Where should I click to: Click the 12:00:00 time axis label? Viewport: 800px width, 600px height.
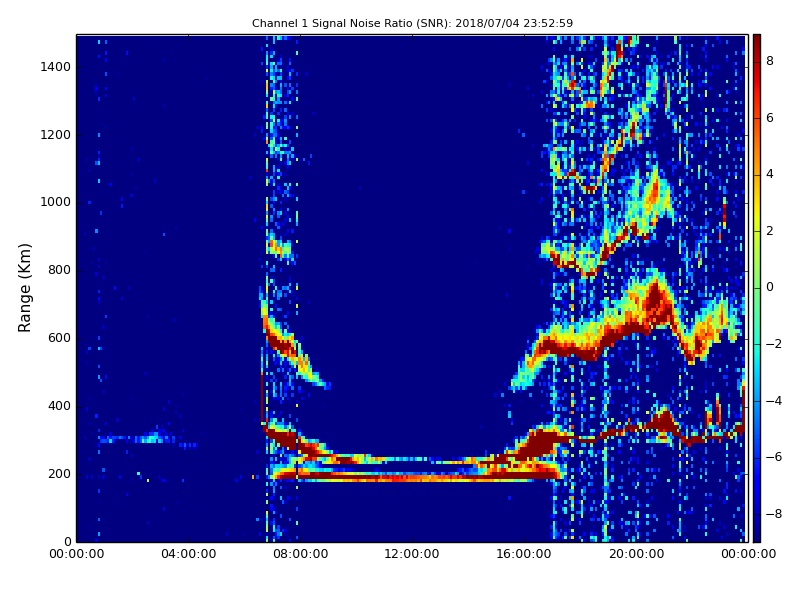412,554
